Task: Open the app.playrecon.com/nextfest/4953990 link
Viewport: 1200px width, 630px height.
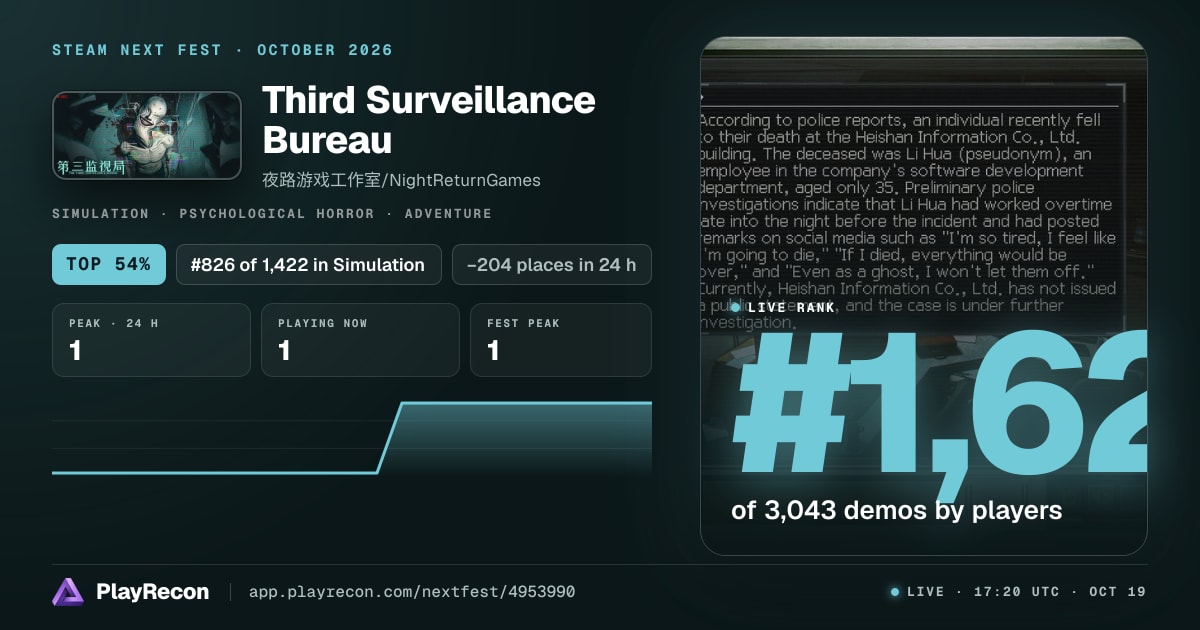Action: pos(411,592)
